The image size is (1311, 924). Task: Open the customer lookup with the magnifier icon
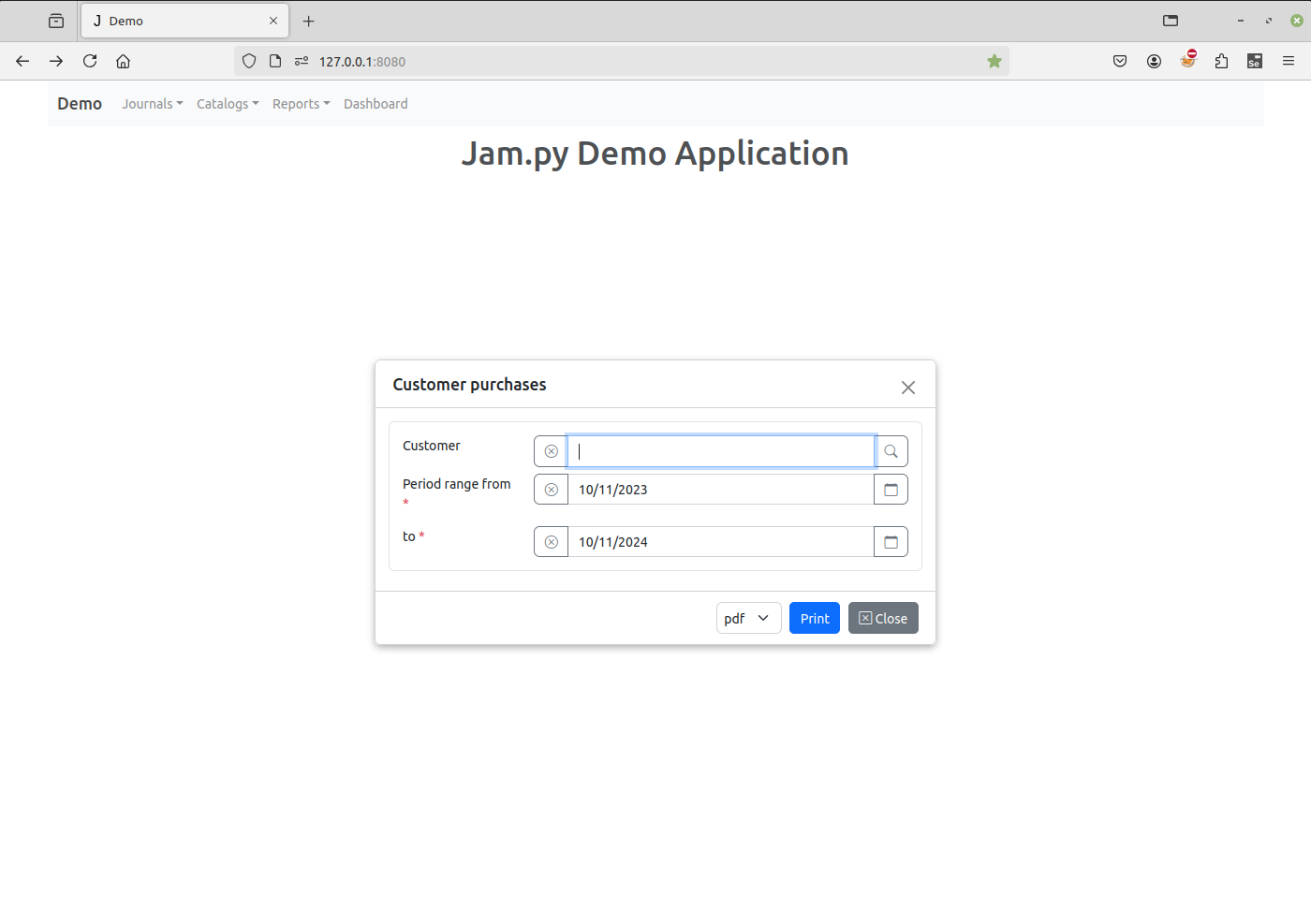click(x=891, y=450)
